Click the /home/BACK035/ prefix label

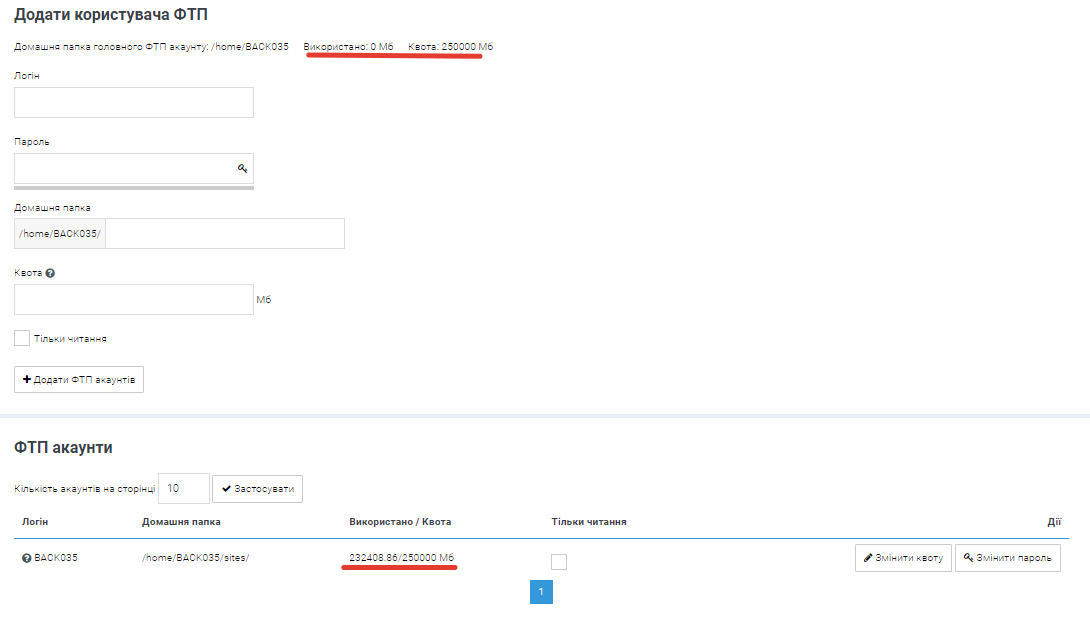(x=60, y=234)
